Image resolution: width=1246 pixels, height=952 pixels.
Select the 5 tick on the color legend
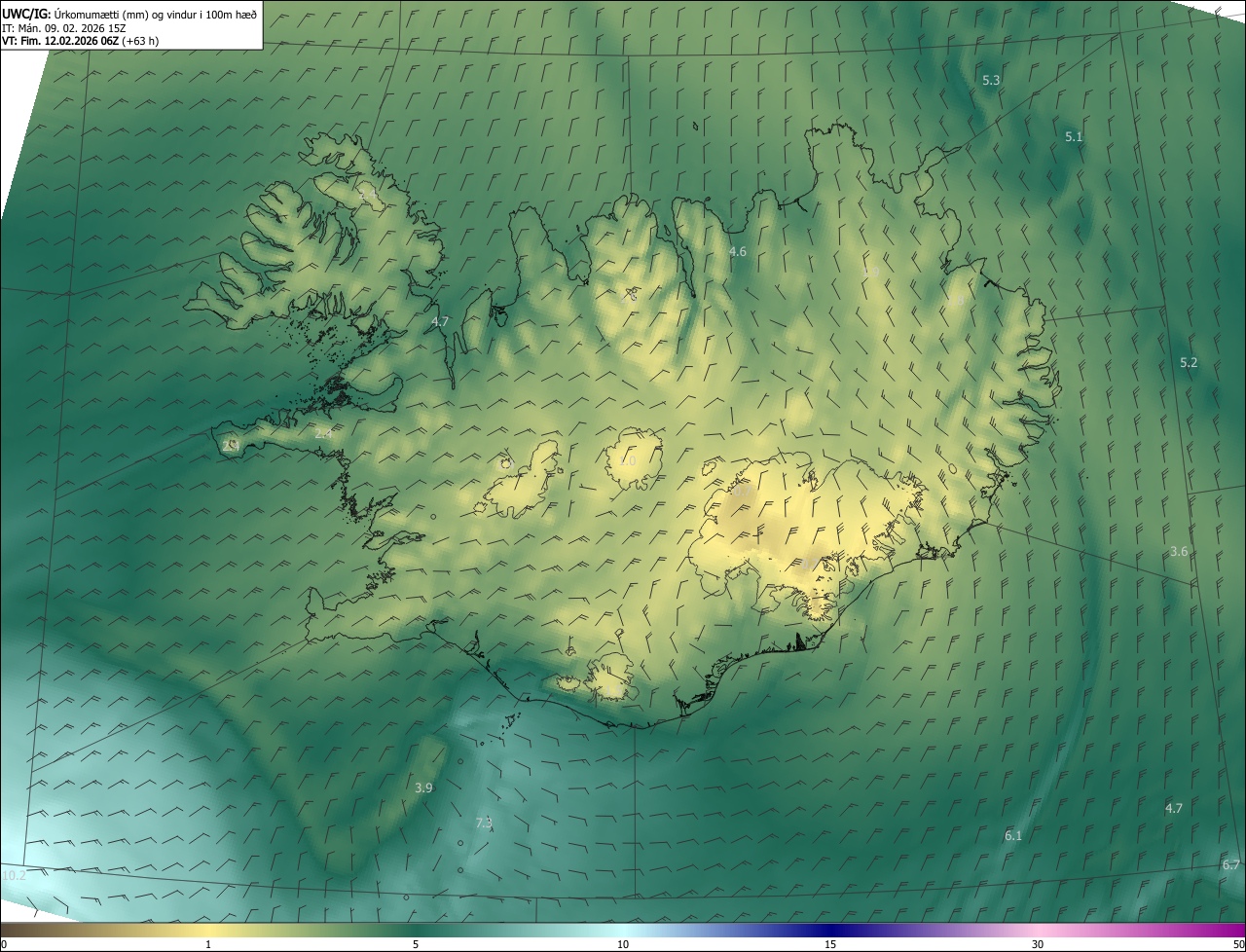(416, 944)
